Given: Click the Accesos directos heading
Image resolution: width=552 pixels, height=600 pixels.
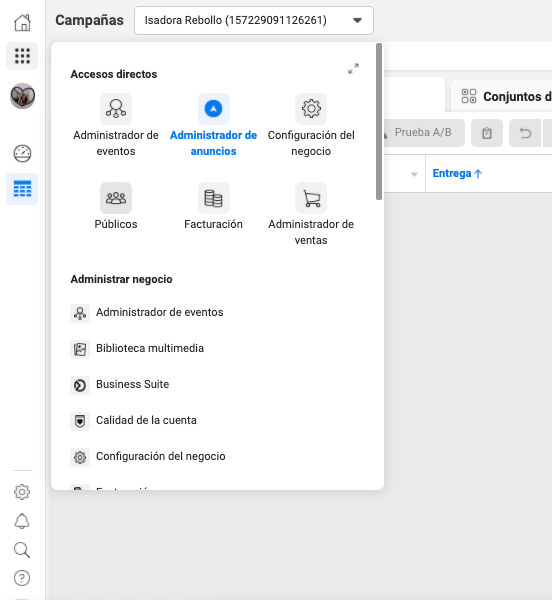Looking at the screenshot, I should (x=114, y=74).
